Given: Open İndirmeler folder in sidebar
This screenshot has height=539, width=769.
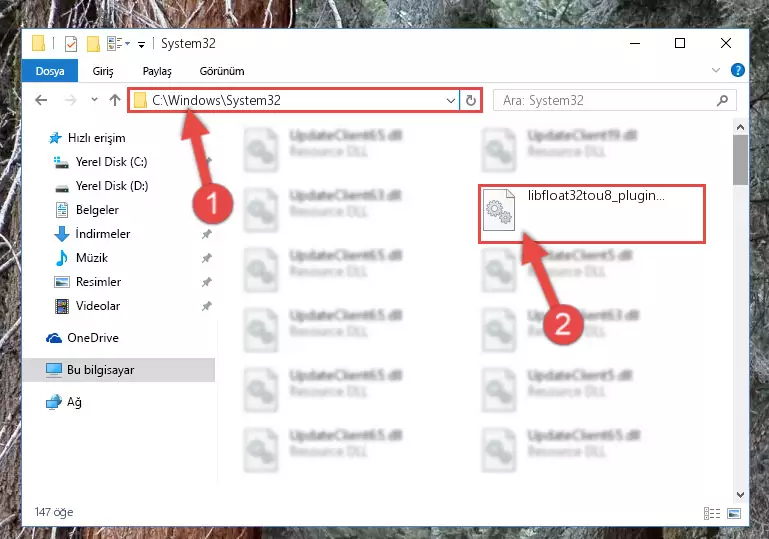Looking at the screenshot, I should pyautogui.click(x=103, y=234).
